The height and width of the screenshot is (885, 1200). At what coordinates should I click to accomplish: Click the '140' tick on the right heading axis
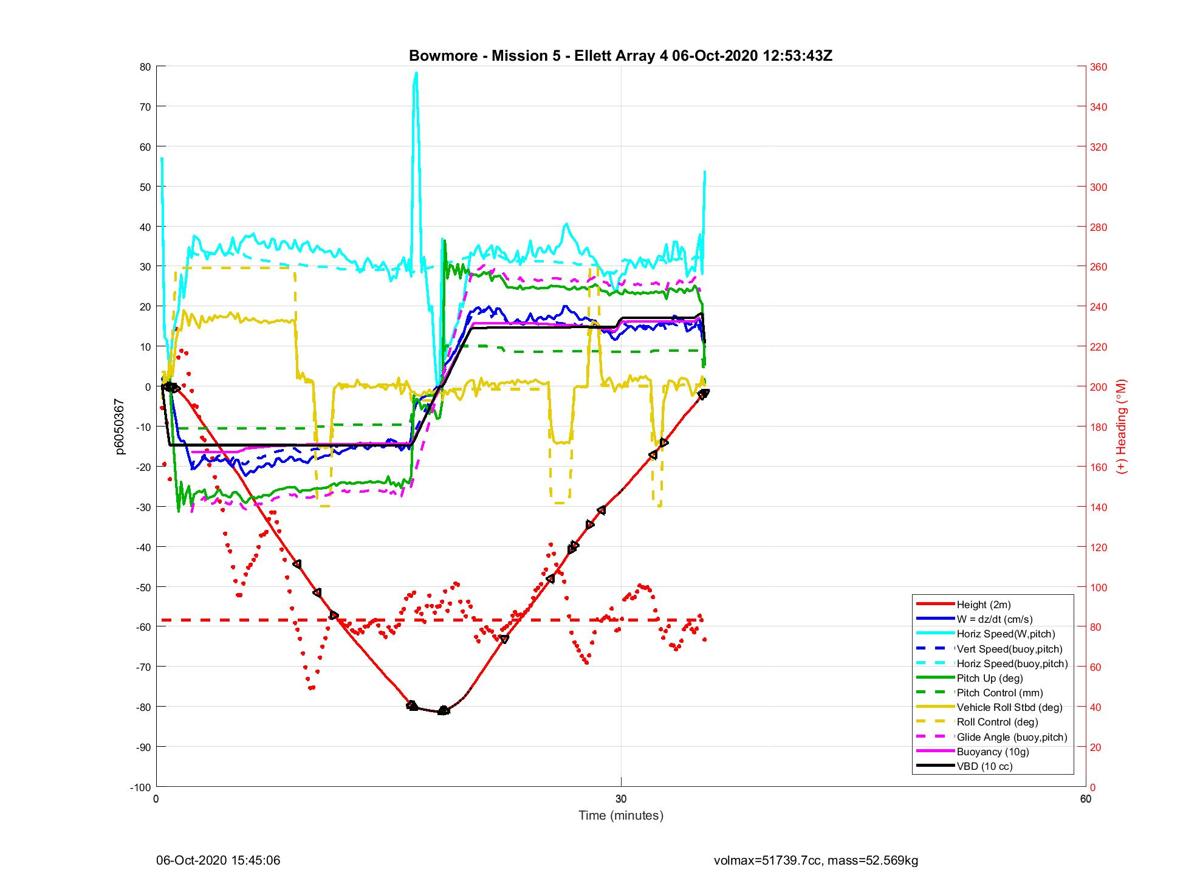tap(1100, 507)
